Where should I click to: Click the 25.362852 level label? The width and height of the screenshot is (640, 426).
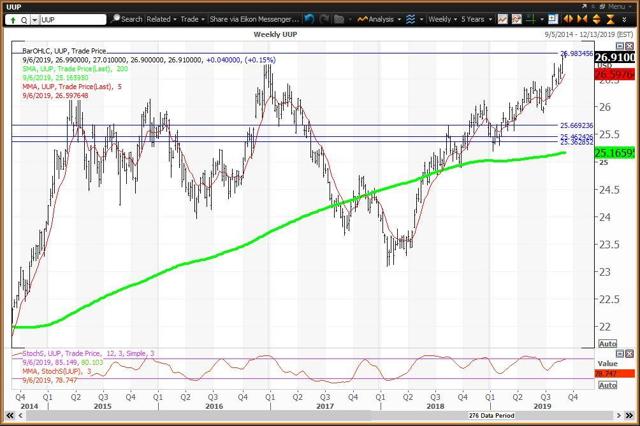pyautogui.click(x=576, y=142)
